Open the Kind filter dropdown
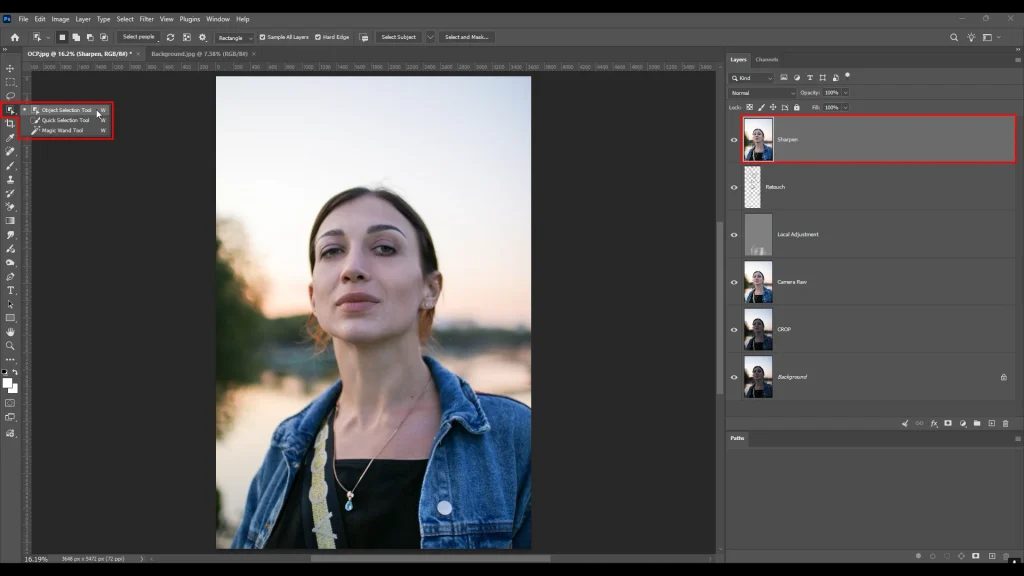1024x576 pixels. pos(751,78)
